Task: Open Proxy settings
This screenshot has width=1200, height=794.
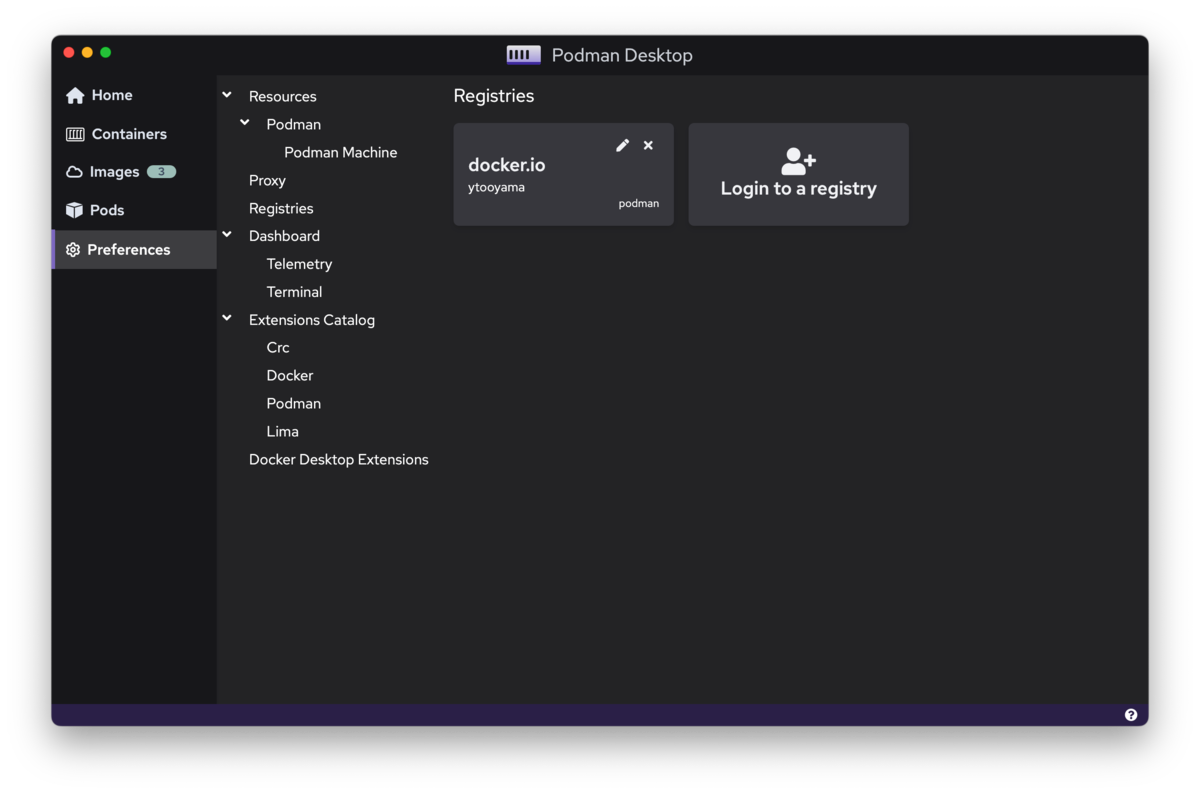Action: (x=267, y=180)
